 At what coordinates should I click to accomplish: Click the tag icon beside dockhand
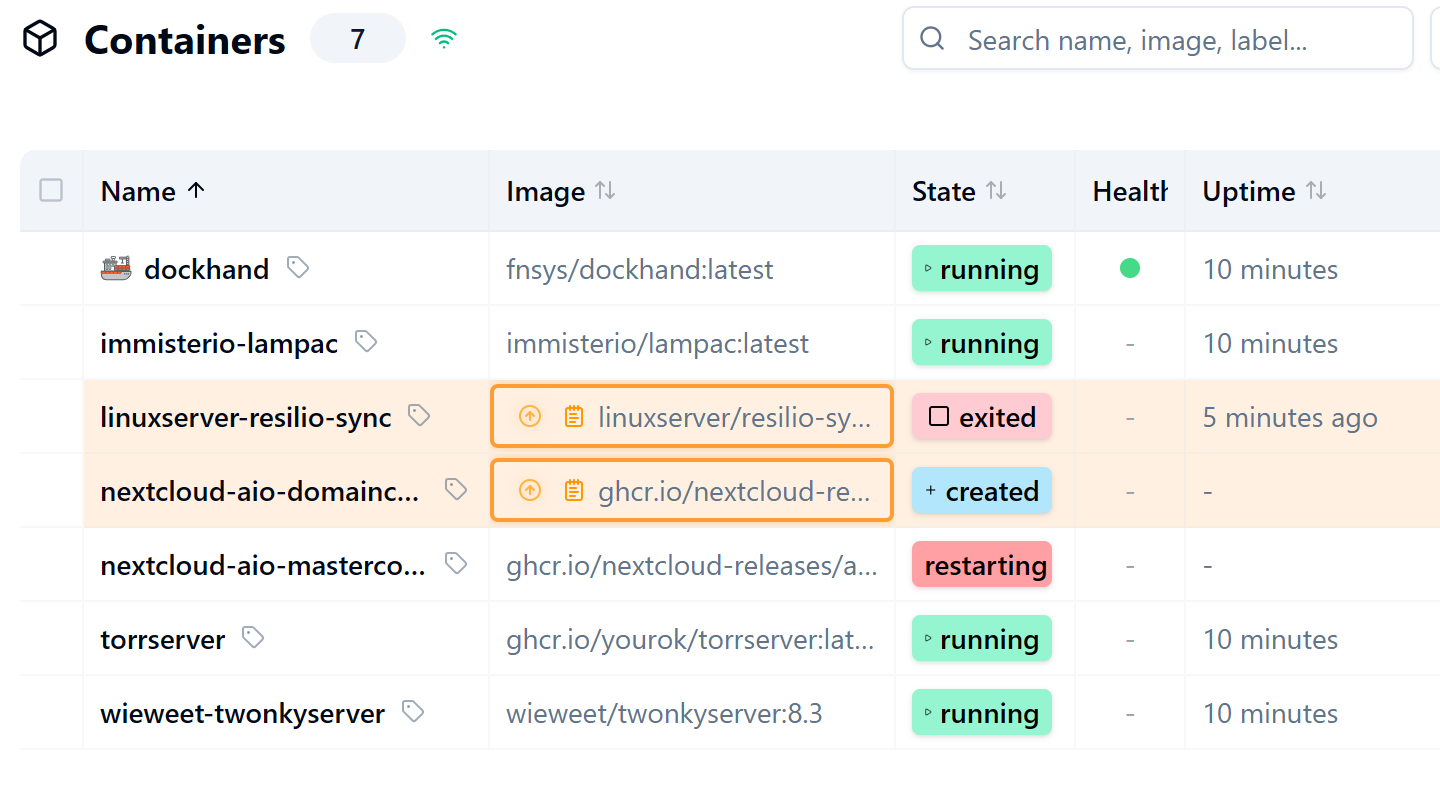click(298, 267)
